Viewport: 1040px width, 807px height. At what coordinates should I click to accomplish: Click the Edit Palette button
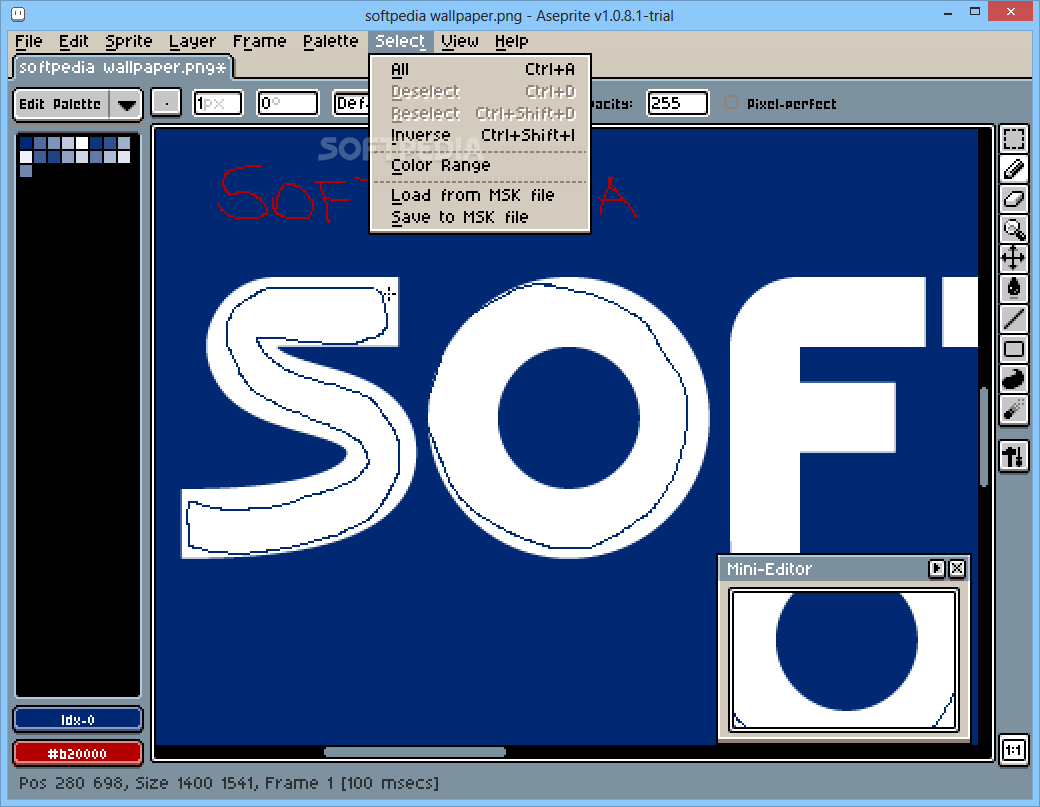(60, 104)
